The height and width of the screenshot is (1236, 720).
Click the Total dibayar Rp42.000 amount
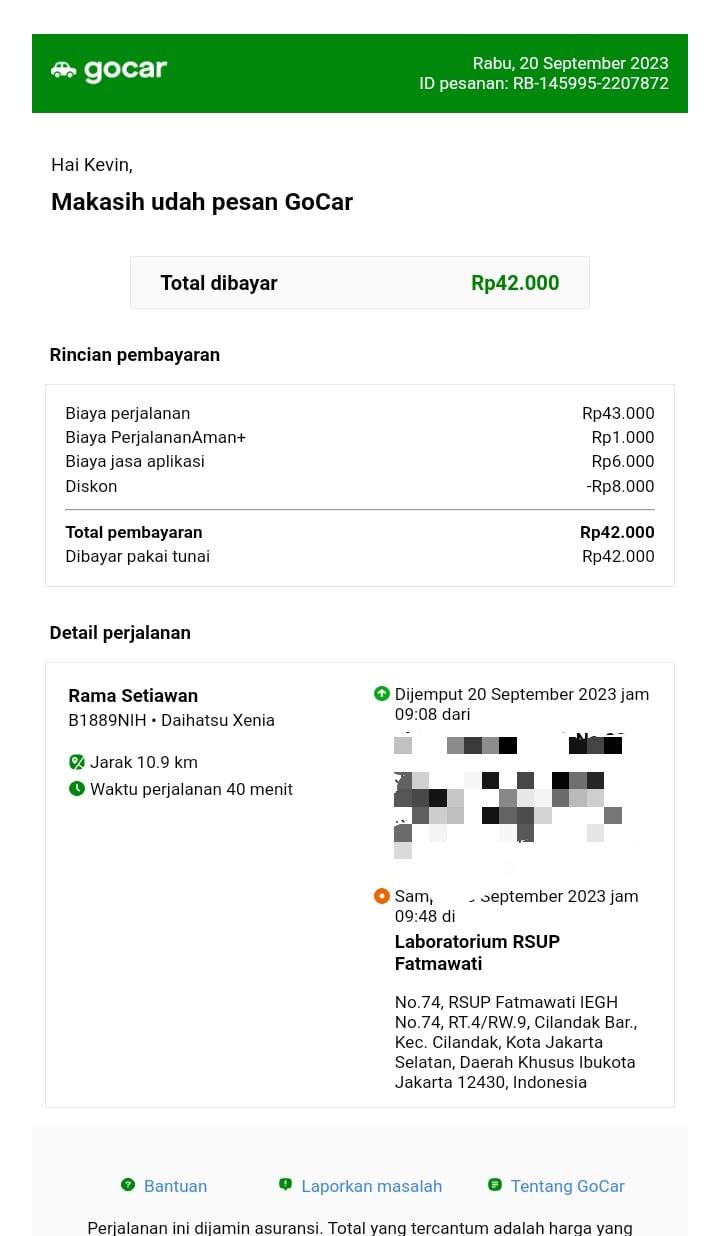tap(515, 283)
